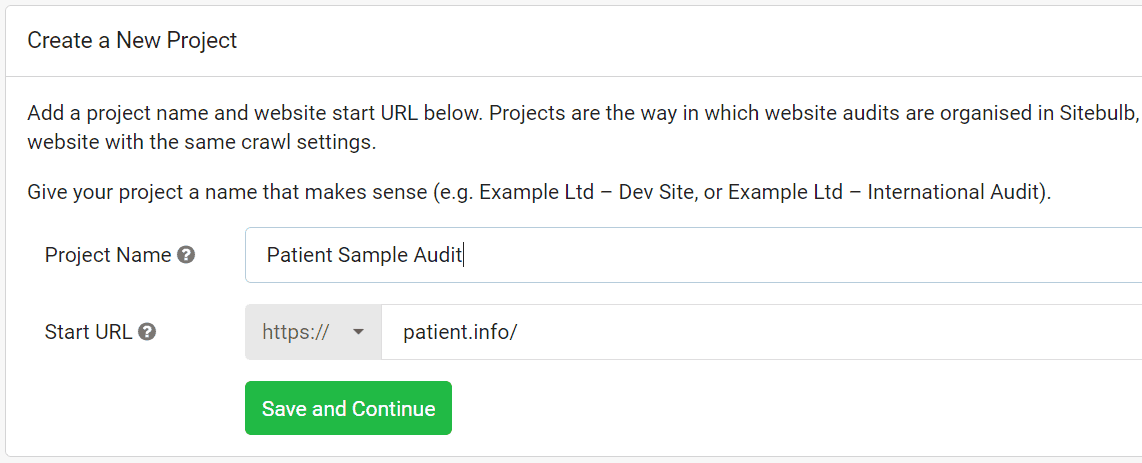The width and height of the screenshot is (1142, 463).
Task: Click empty space right of the Project Name text
Action: tap(801, 255)
